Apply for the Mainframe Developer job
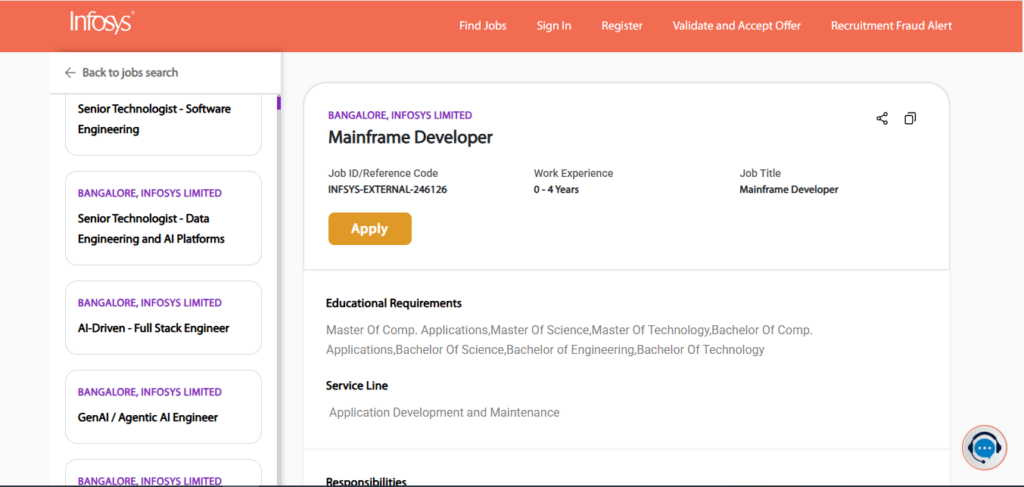The width and height of the screenshot is (1024, 487). (370, 228)
